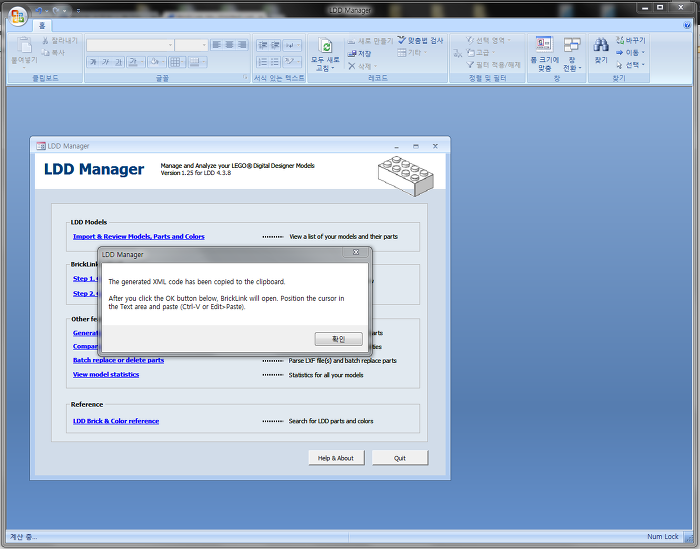Open the Office button menu

coord(18,16)
